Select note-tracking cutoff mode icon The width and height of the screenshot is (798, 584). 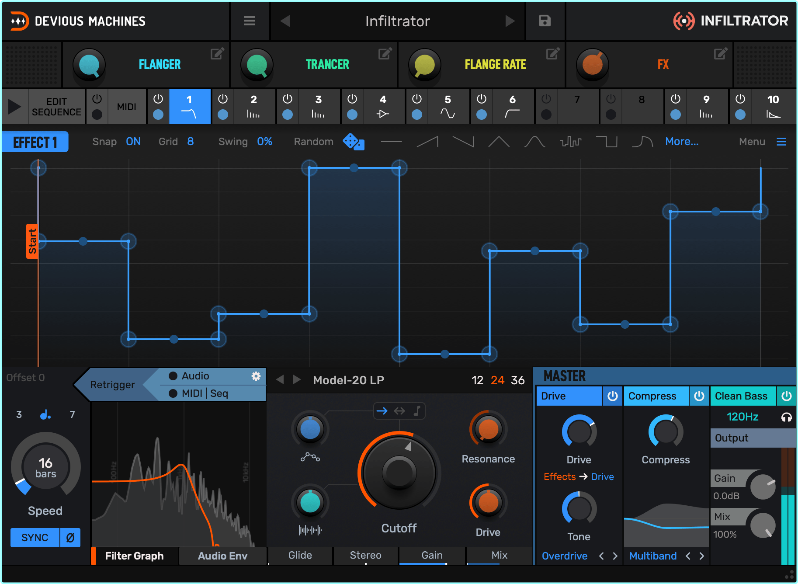417,411
